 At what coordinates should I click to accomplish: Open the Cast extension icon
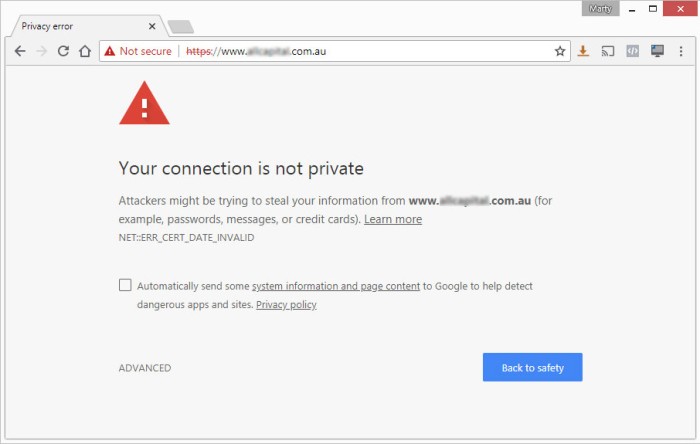[x=608, y=51]
